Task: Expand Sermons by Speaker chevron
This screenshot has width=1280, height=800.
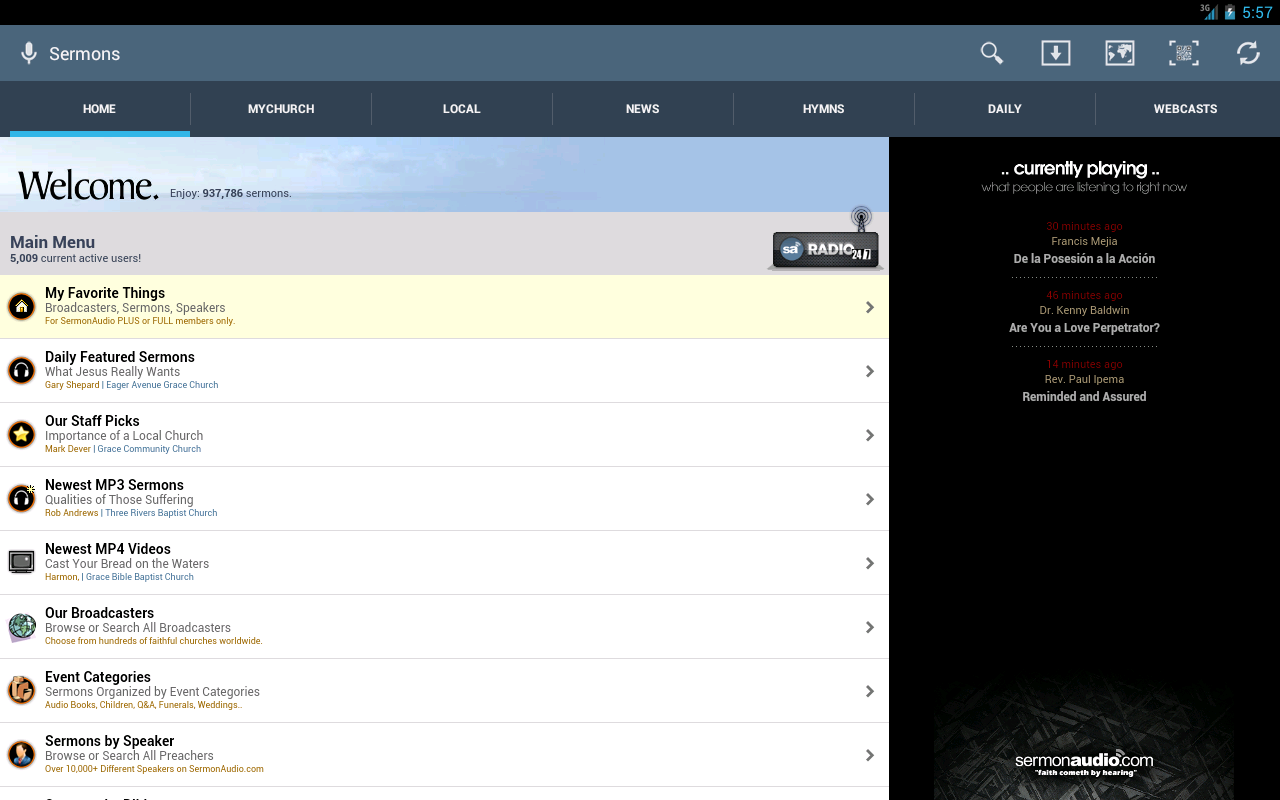Action: pyautogui.click(x=870, y=755)
